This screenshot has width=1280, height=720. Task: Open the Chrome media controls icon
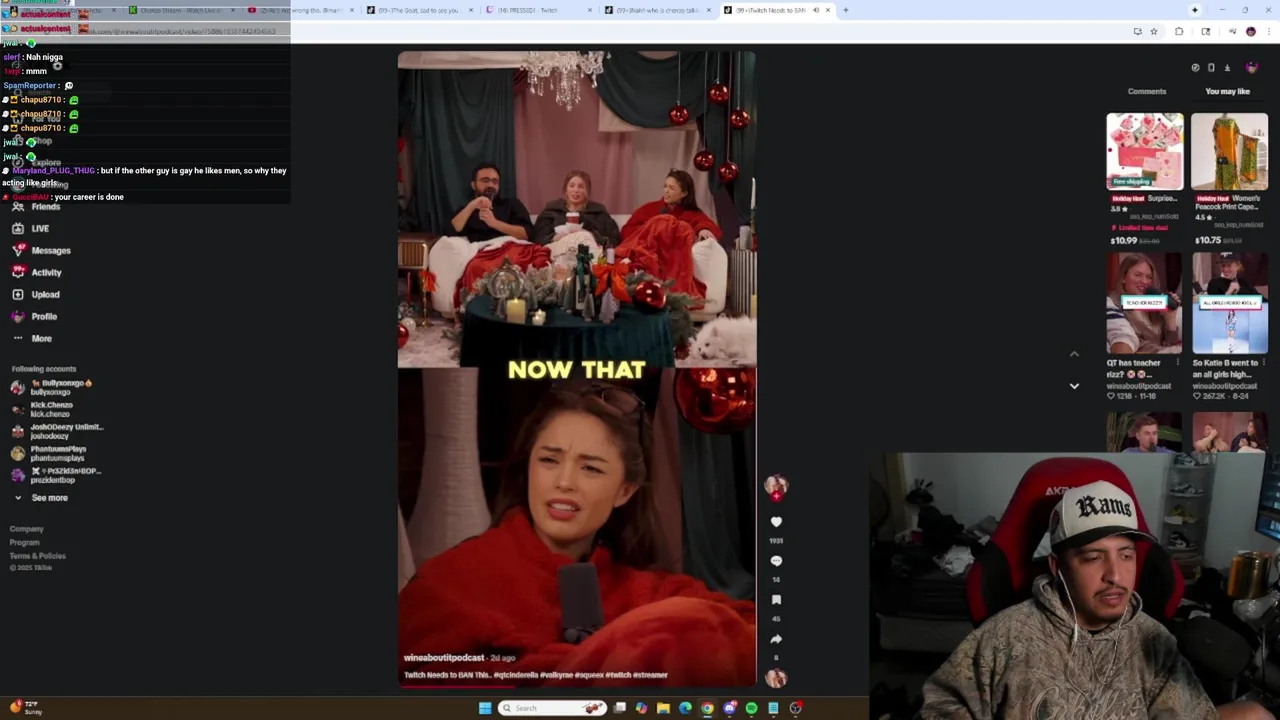tap(1232, 32)
